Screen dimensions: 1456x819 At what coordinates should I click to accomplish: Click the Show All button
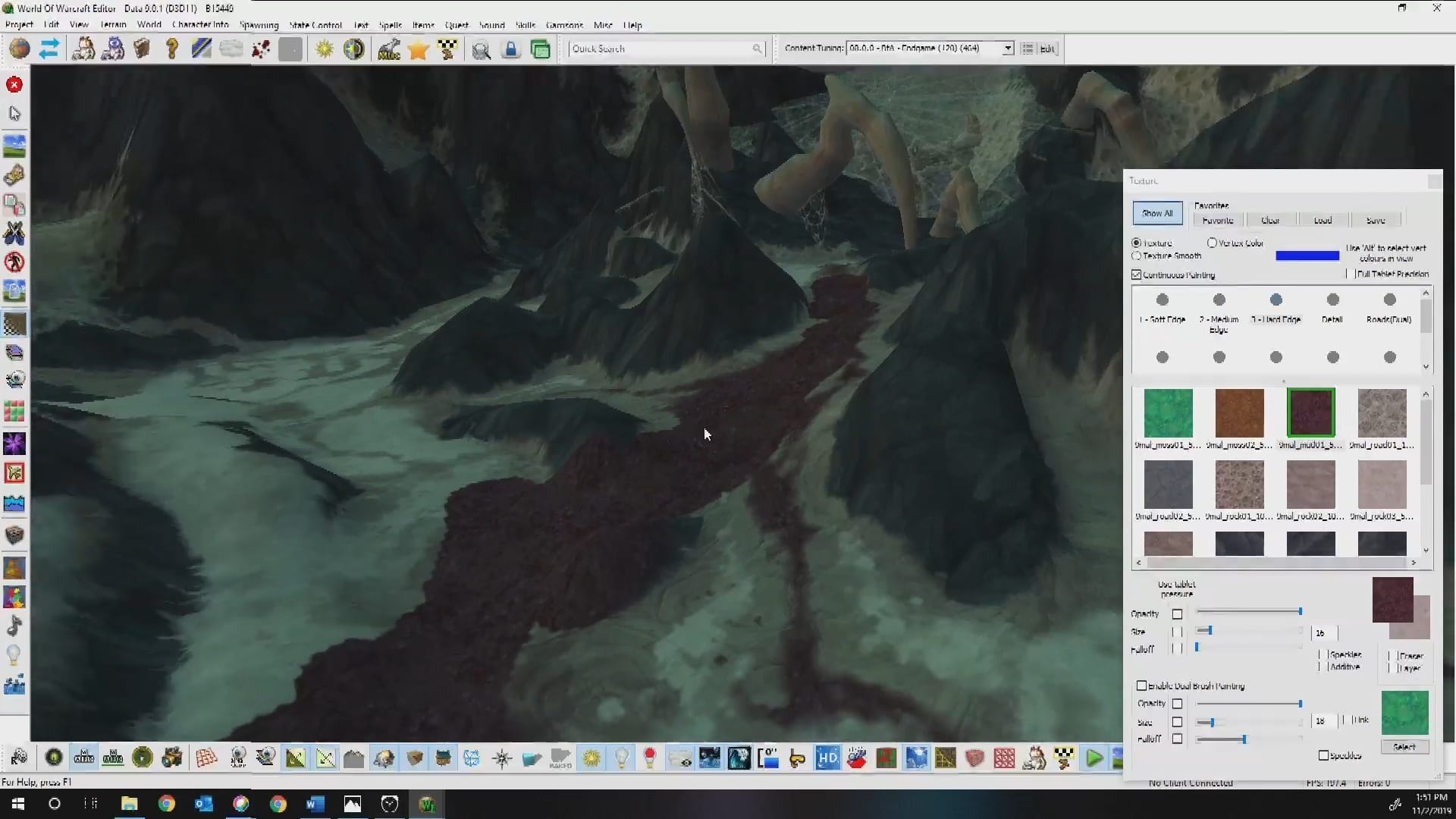(1156, 213)
